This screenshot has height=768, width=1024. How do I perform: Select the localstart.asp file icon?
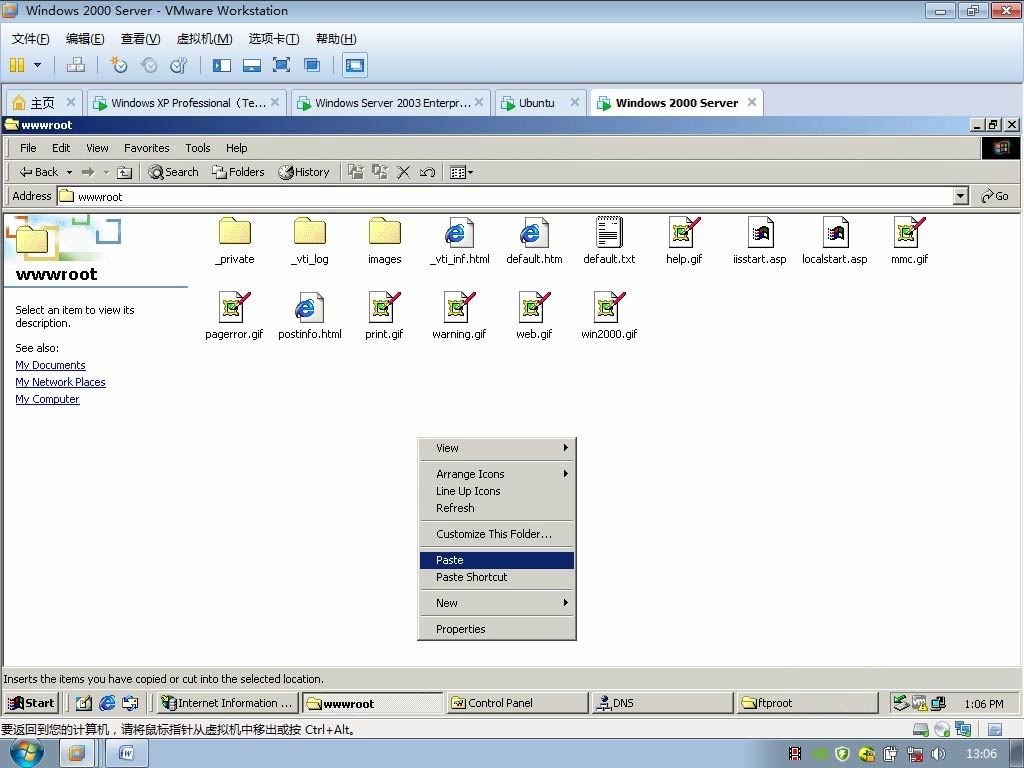tap(835, 232)
